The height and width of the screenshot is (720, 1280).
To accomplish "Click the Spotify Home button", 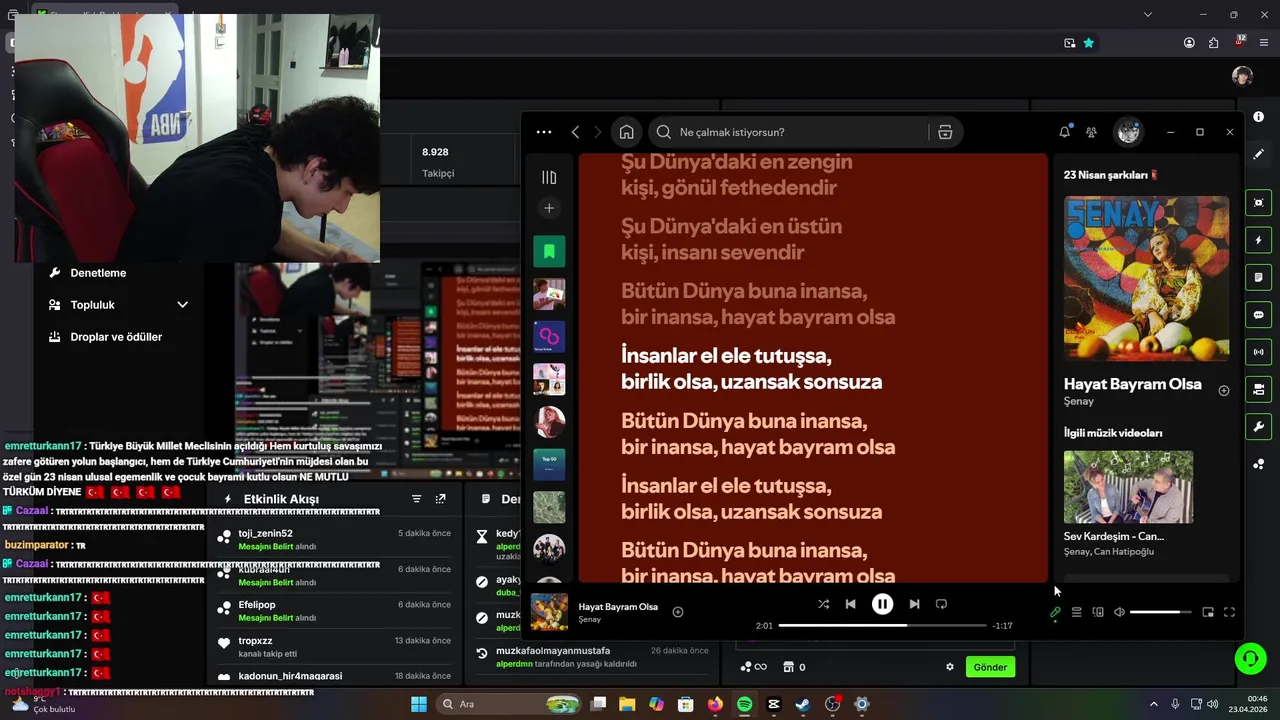I will pos(626,132).
